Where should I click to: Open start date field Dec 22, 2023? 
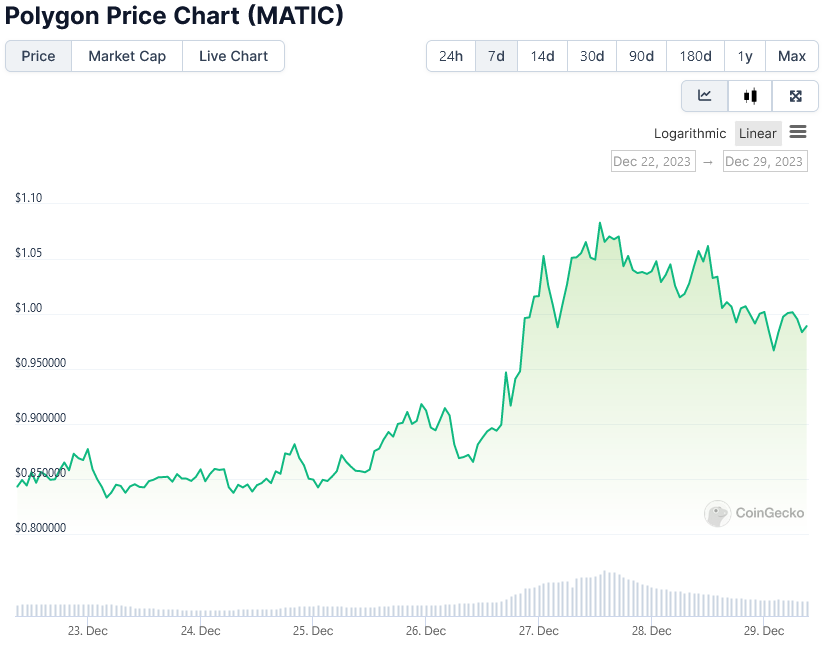pos(653,161)
